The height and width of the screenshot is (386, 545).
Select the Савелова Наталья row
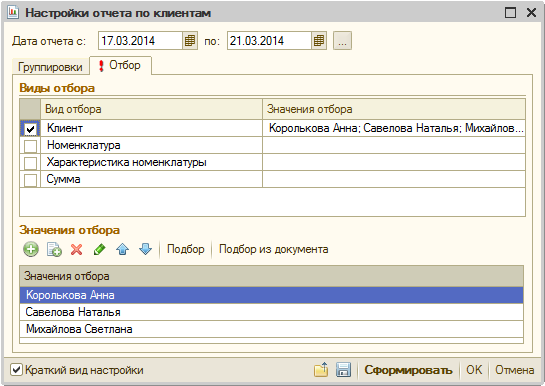point(271,312)
